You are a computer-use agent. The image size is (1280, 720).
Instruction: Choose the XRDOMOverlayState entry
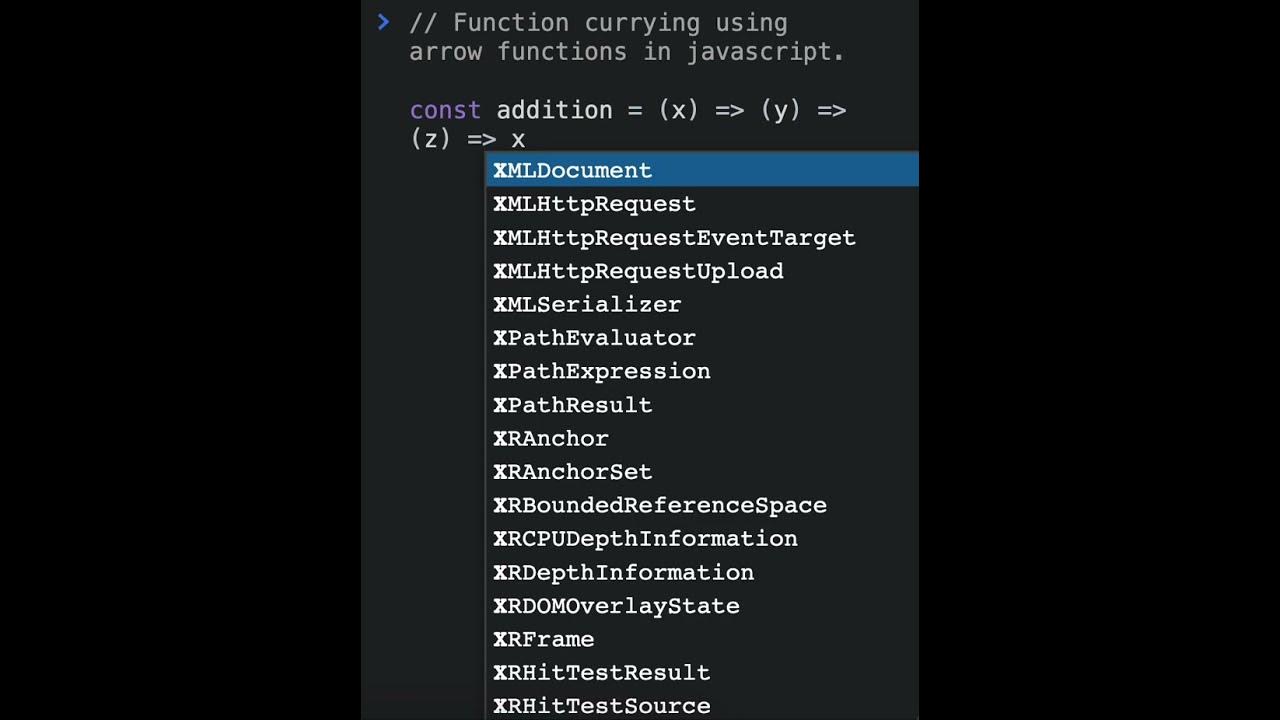[616, 606]
